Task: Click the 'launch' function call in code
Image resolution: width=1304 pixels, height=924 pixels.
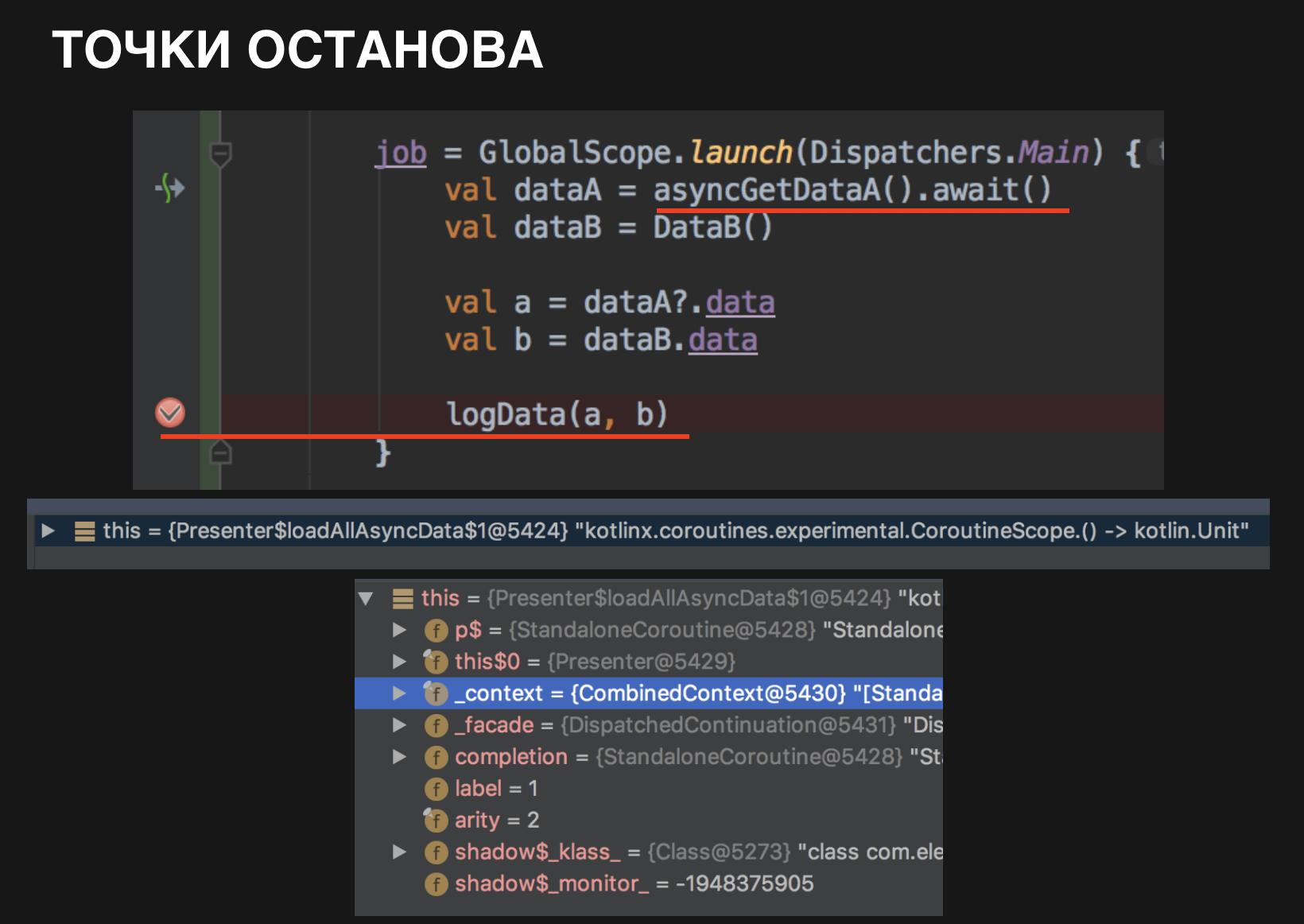Action: point(741,152)
